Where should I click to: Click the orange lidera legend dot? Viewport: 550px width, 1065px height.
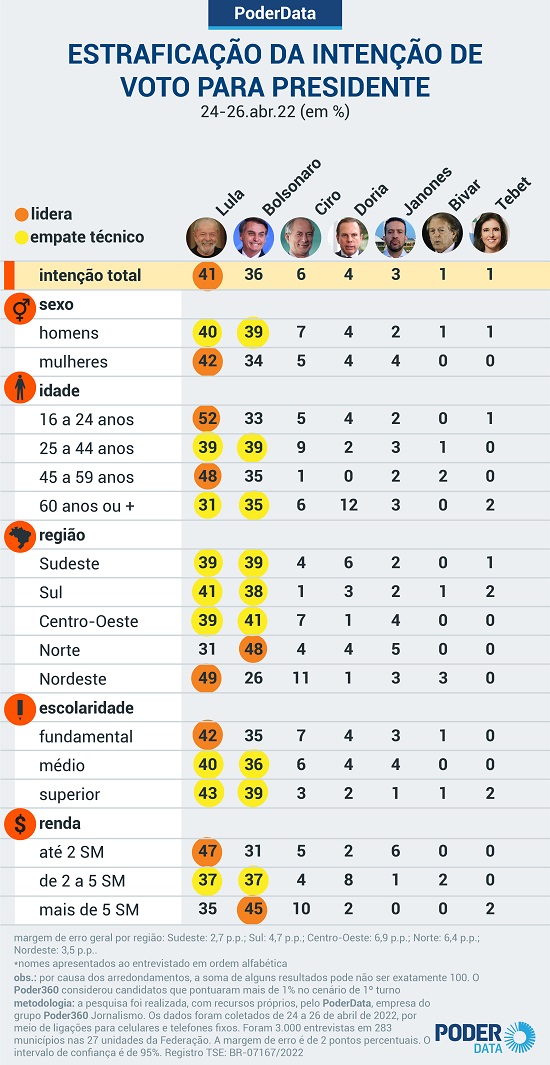pos(21,215)
